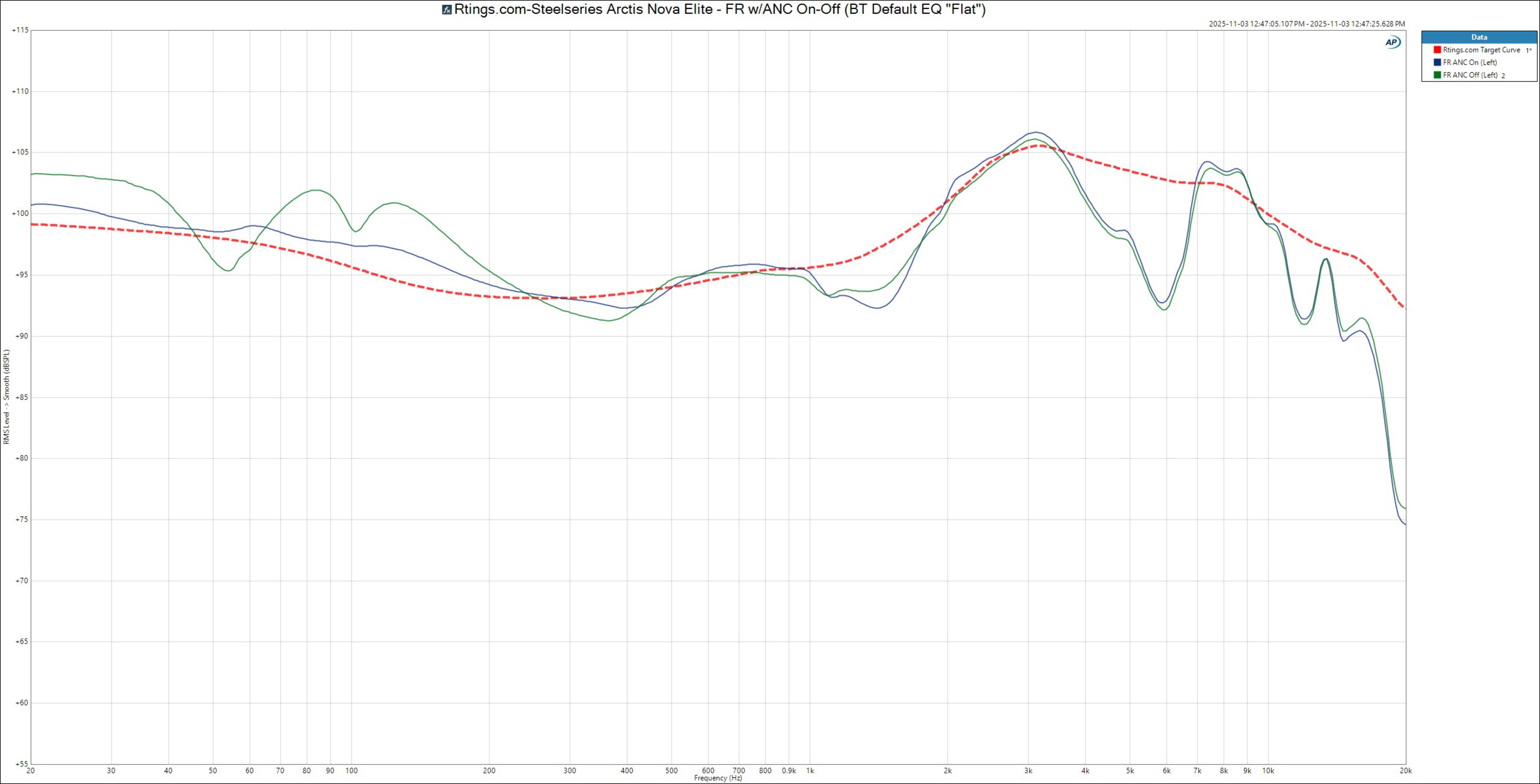Click the 1k tick on frequency axis
The height and width of the screenshot is (784, 1540).
tap(809, 771)
